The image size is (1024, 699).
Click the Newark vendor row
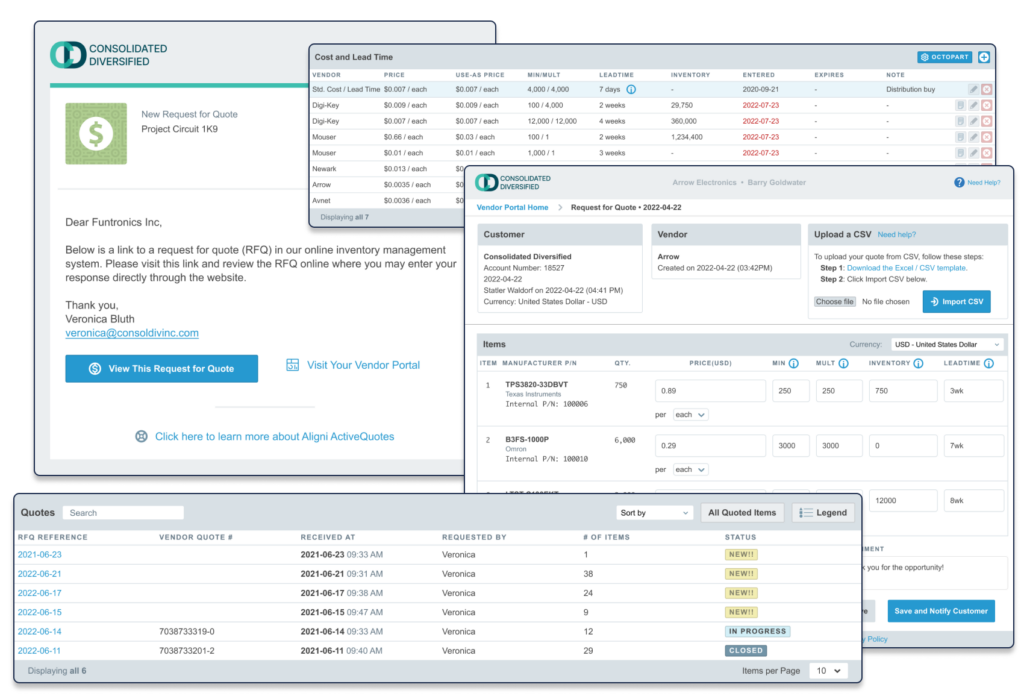388,169
